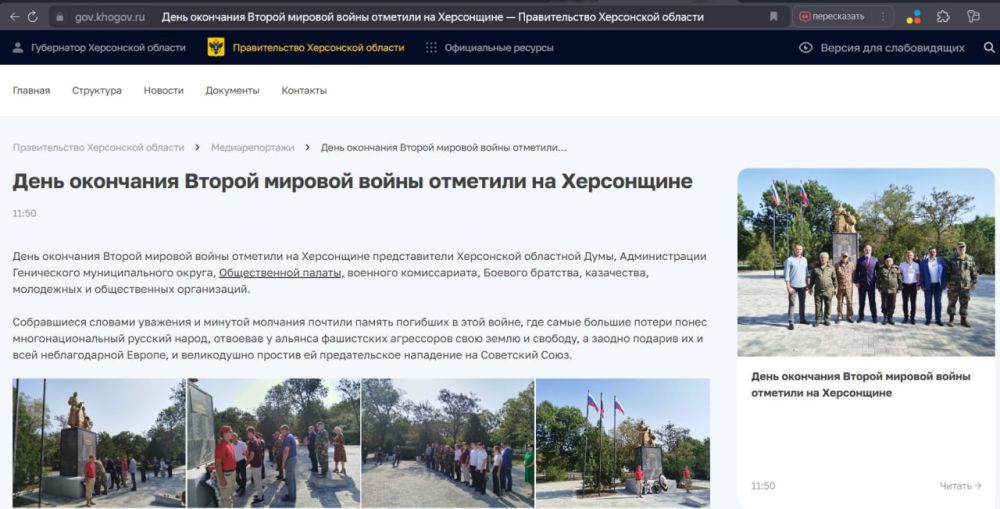Open browser extensions puzzle icon
Viewport: 1000px width, 509px height.
(943, 17)
